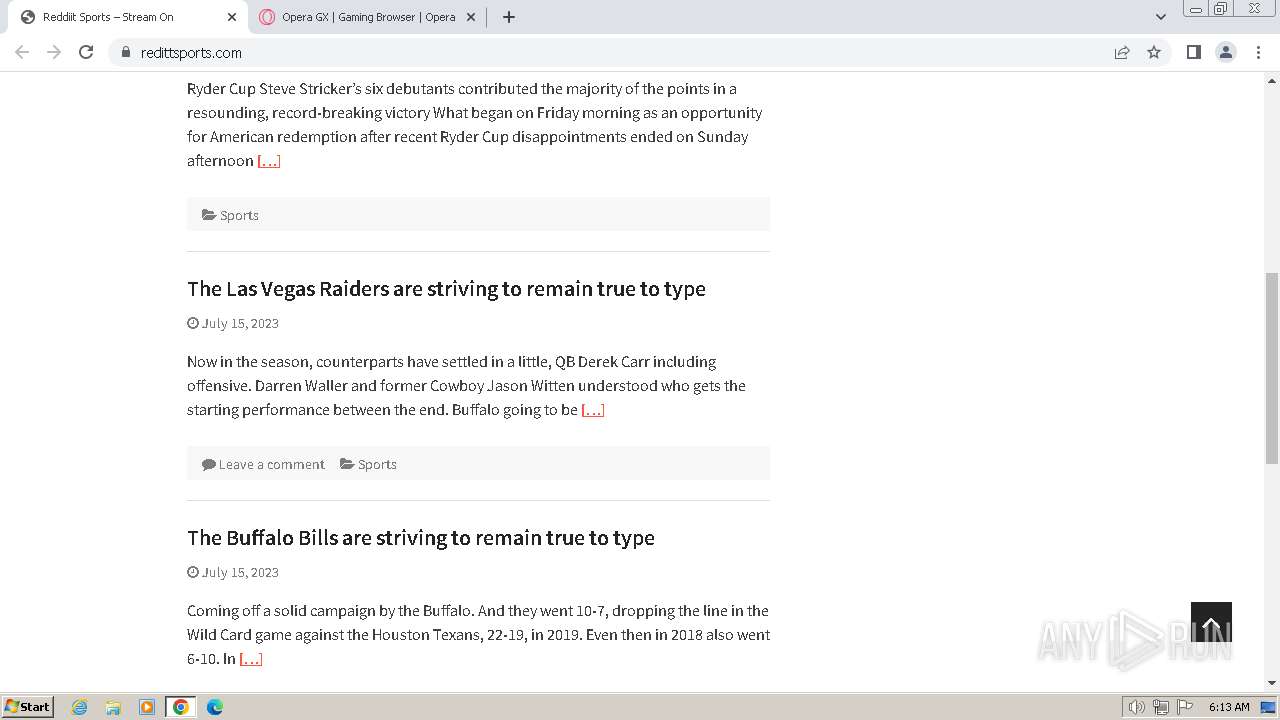Close the Opera GX tab

click(x=471, y=17)
